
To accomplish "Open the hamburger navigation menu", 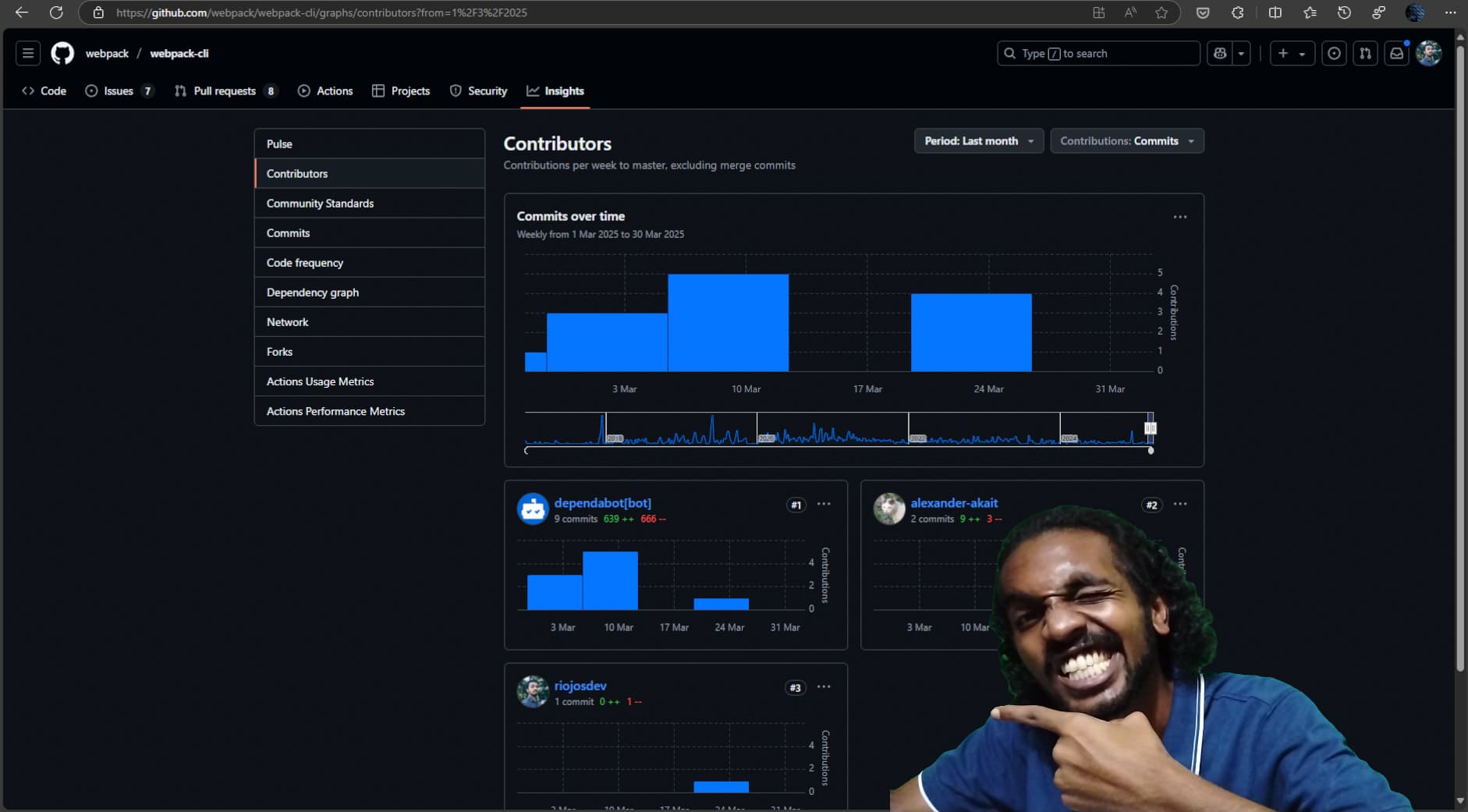I will [x=28, y=53].
